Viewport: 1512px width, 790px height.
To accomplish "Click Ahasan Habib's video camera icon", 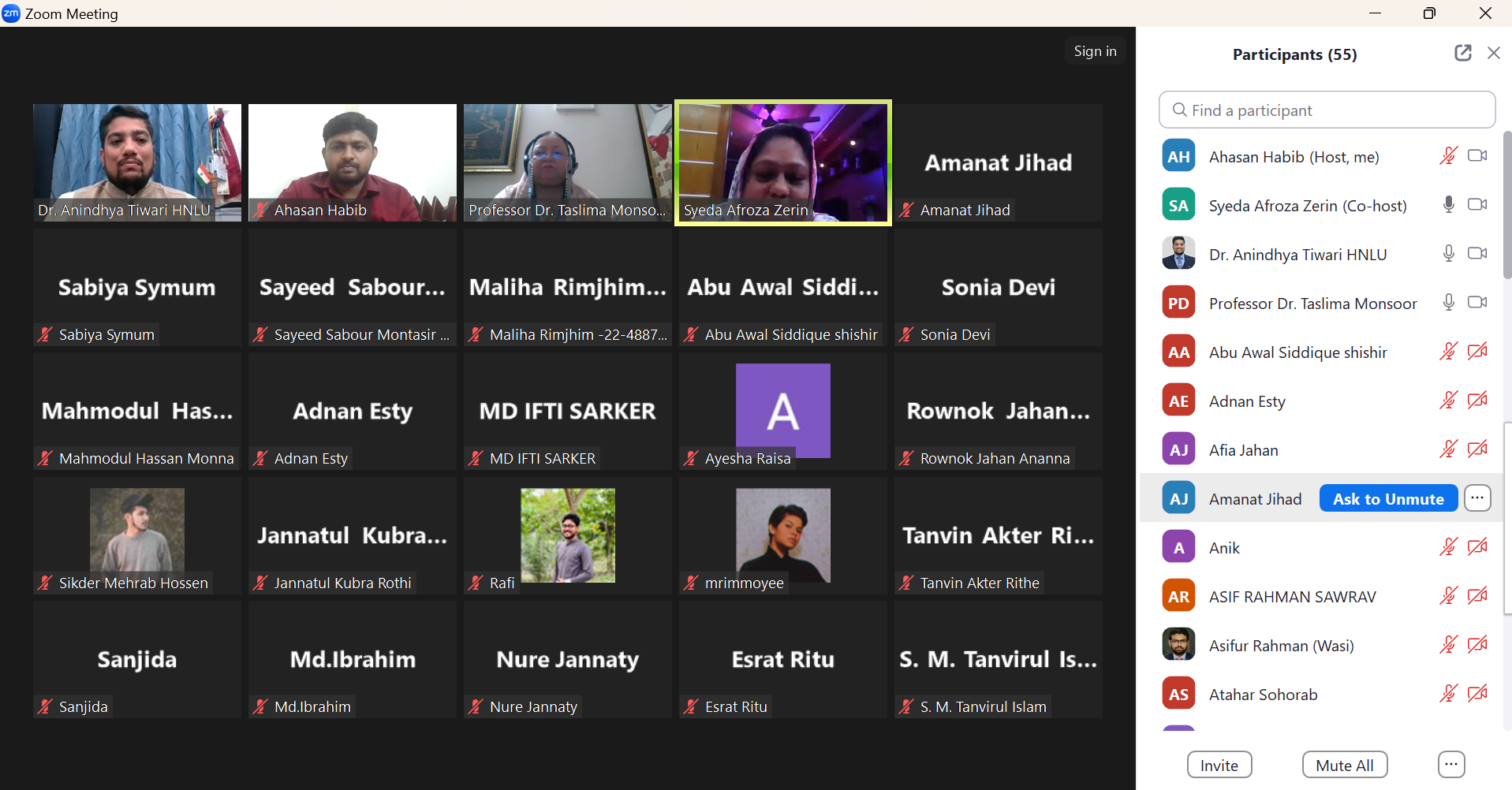I will point(1477,156).
